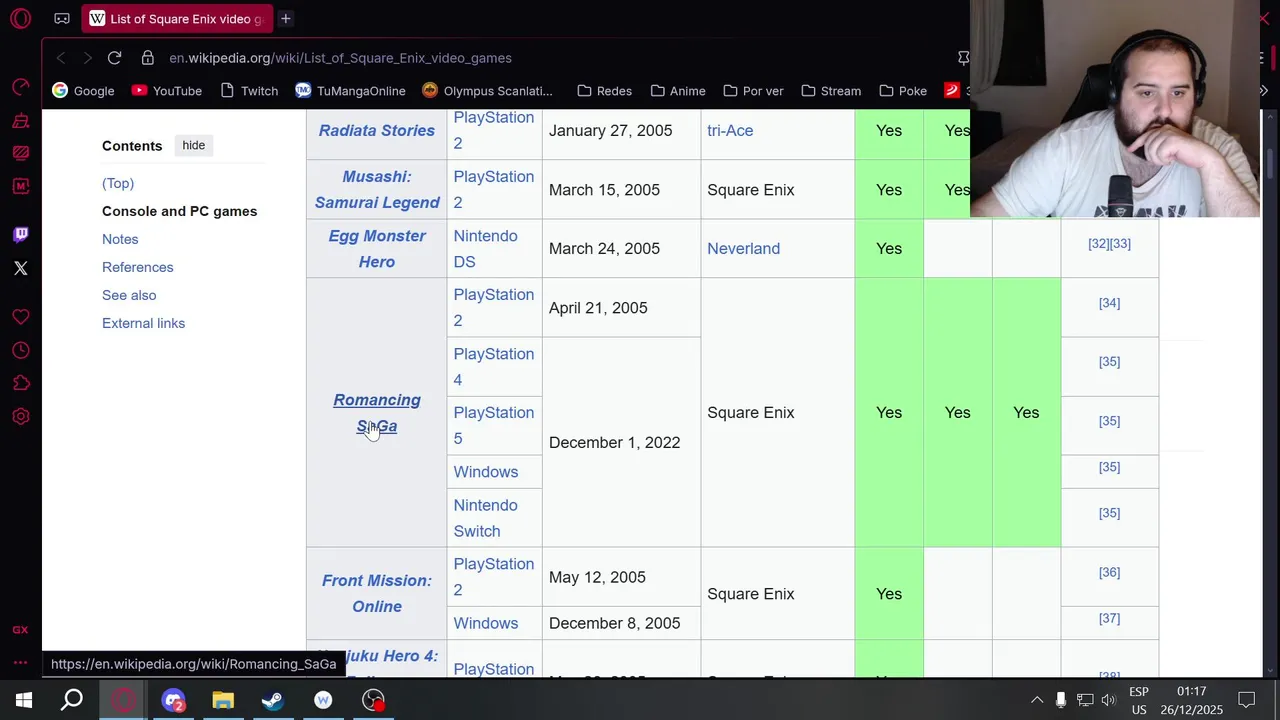The height and width of the screenshot is (720, 1280).
Task: Go to References section in Contents
Action: click(x=138, y=267)
